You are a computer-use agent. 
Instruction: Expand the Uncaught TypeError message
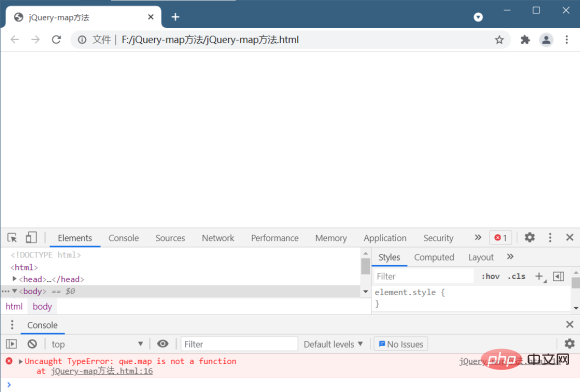pos(20,361)
